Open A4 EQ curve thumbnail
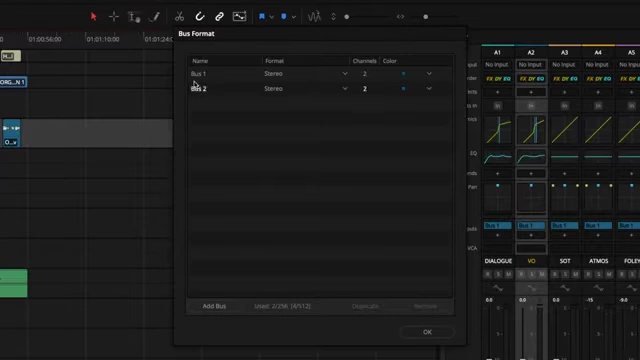This screenshot has width=640, height=360. [598, 157]
